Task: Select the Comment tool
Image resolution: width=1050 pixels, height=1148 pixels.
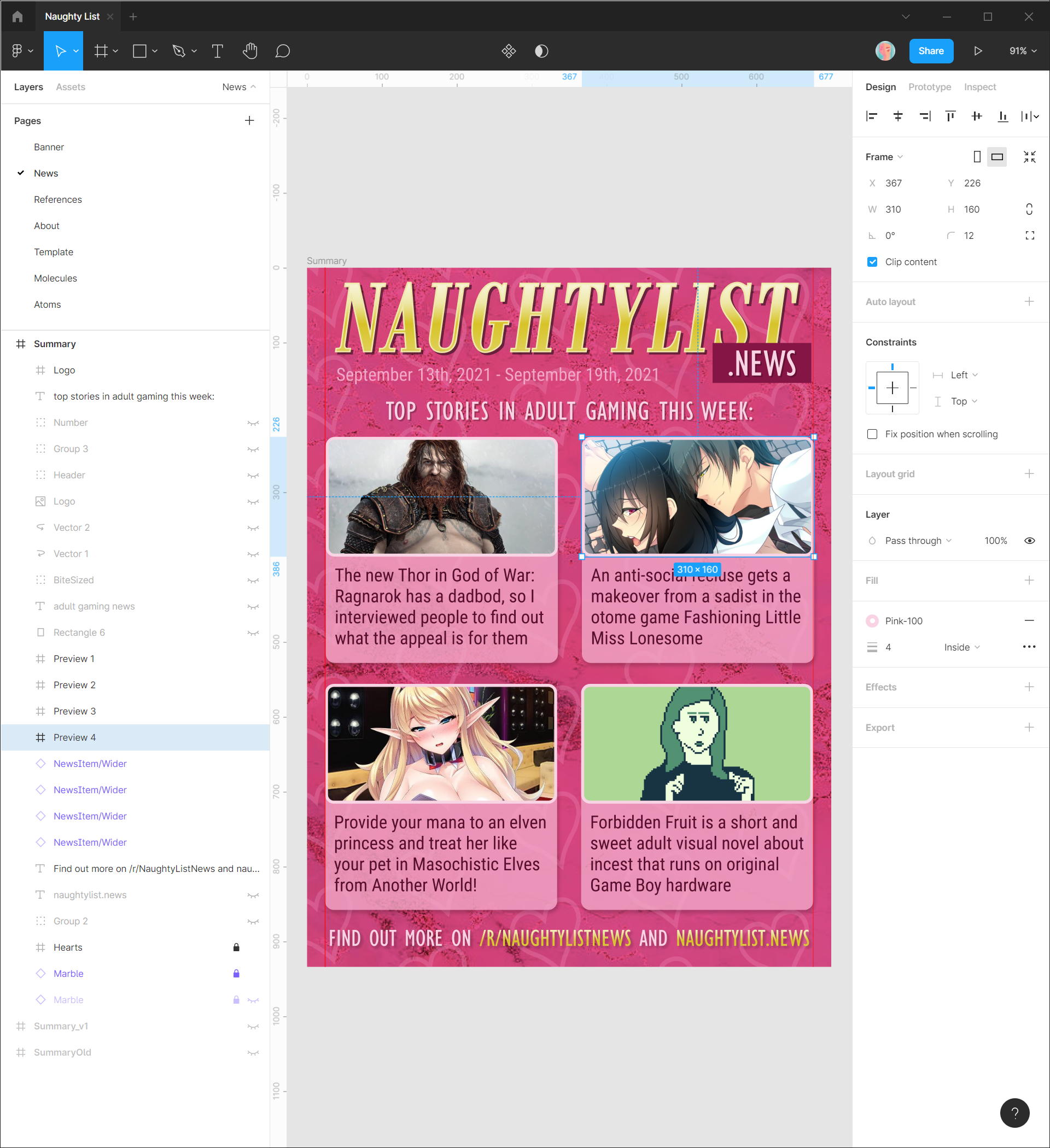Action: pos(283,51)
